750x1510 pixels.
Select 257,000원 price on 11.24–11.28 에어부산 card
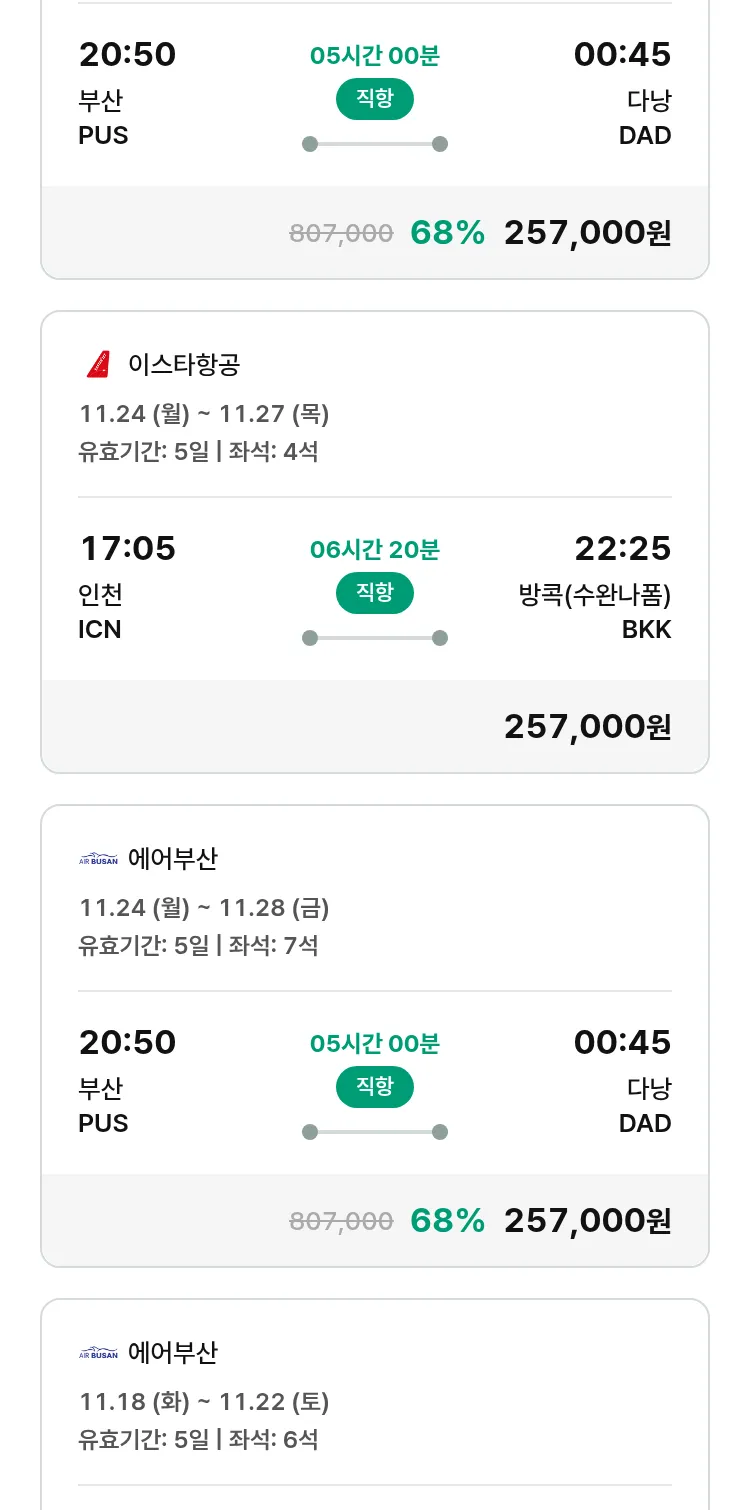click(587, 1220)
